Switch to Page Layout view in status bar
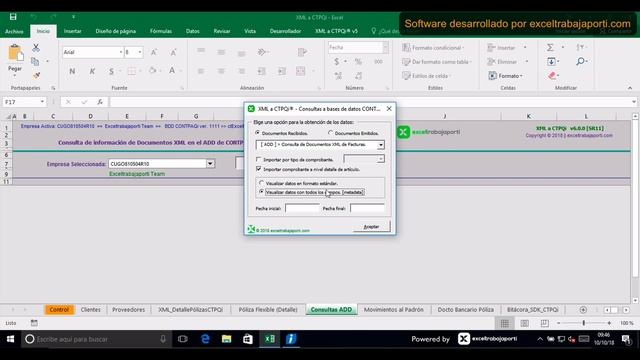This screenshot has height=360, width=640. click(x=524, y=323)
